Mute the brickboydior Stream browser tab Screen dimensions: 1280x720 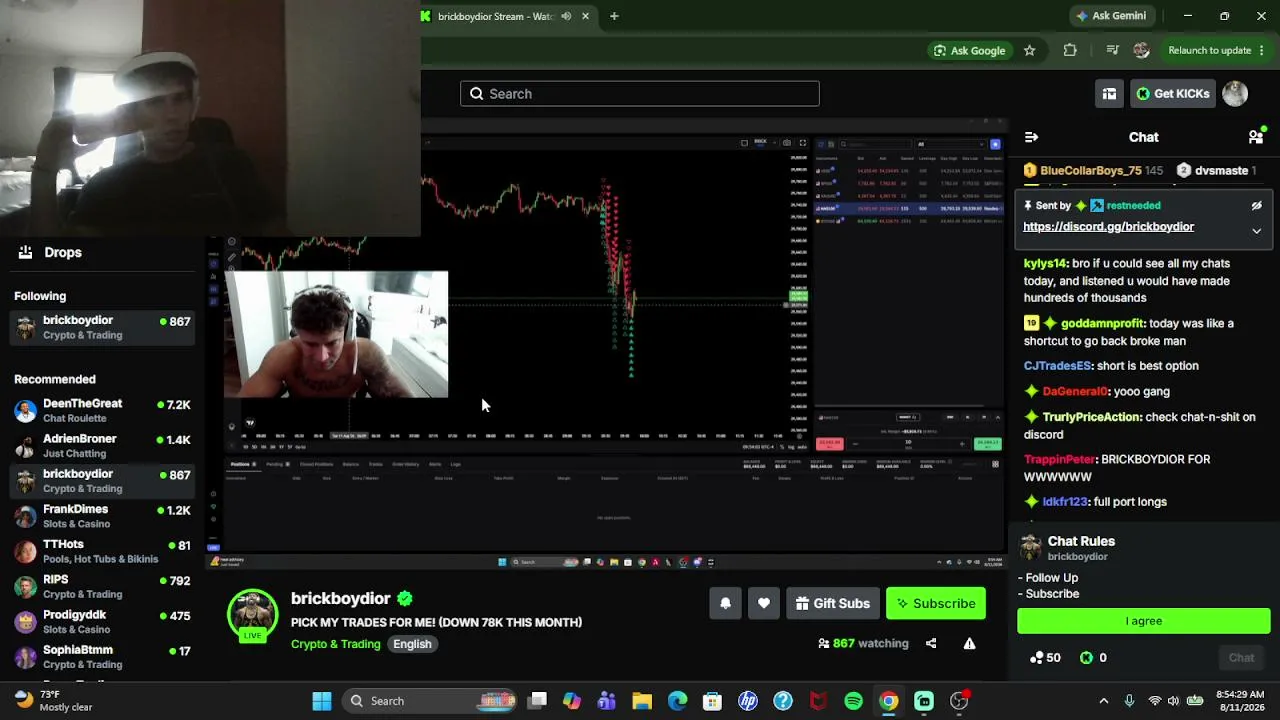pos(566,16)
